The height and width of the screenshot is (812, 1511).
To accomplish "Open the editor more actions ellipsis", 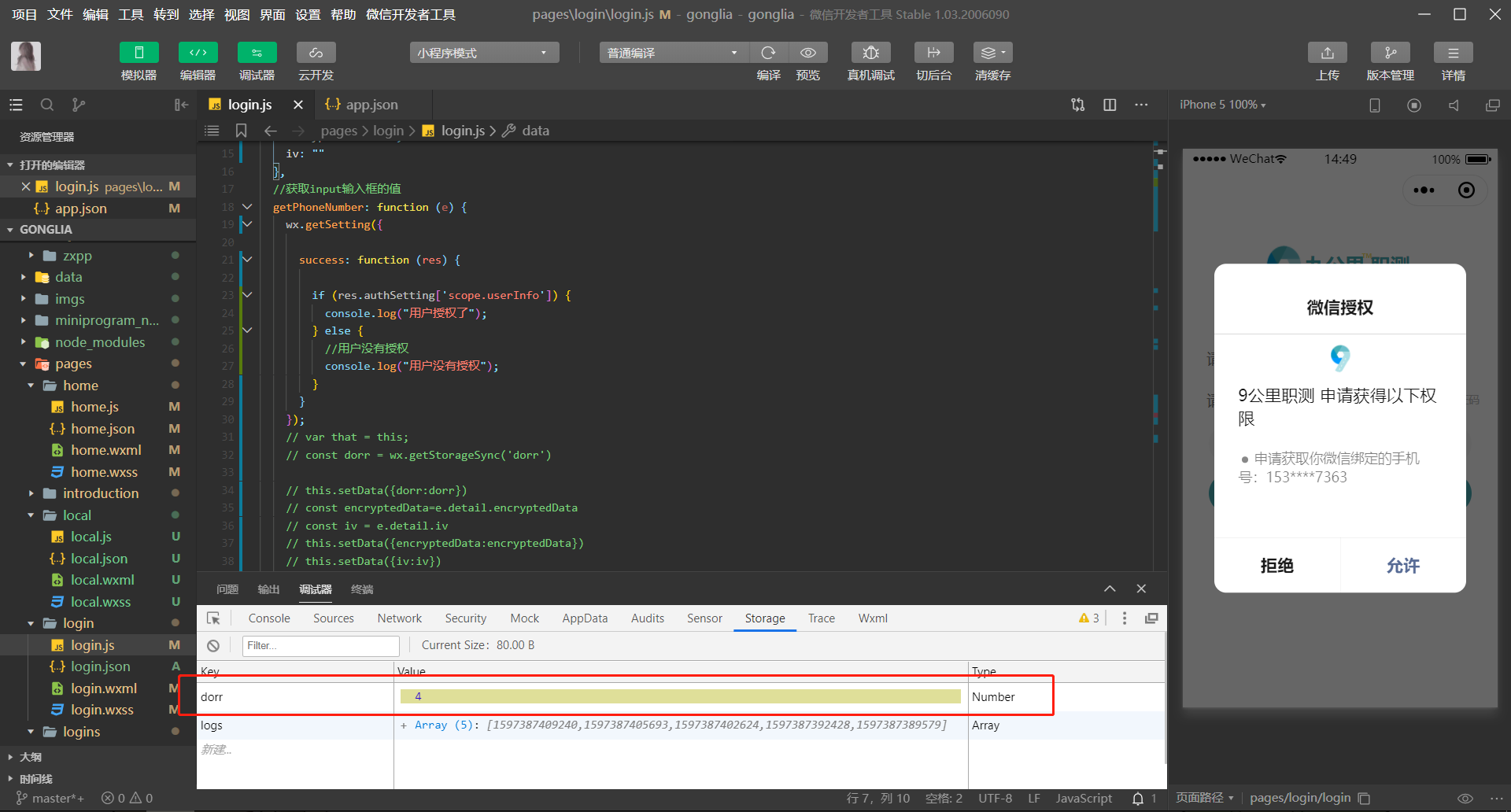I will 1141,105.
